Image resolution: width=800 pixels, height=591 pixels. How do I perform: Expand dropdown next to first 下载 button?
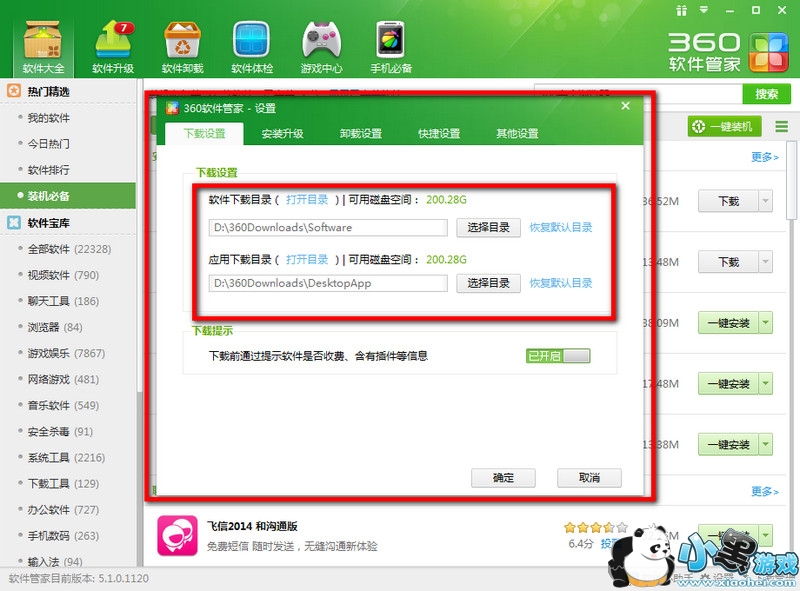765,201
